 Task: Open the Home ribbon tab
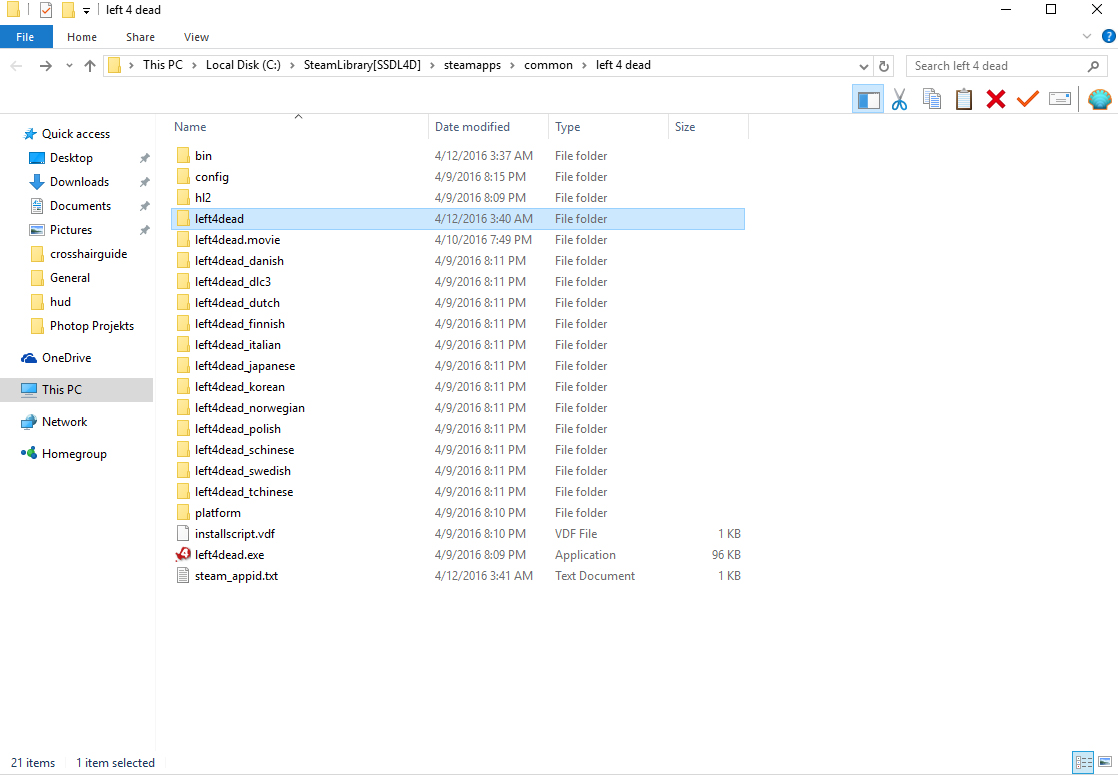(82, 37)
